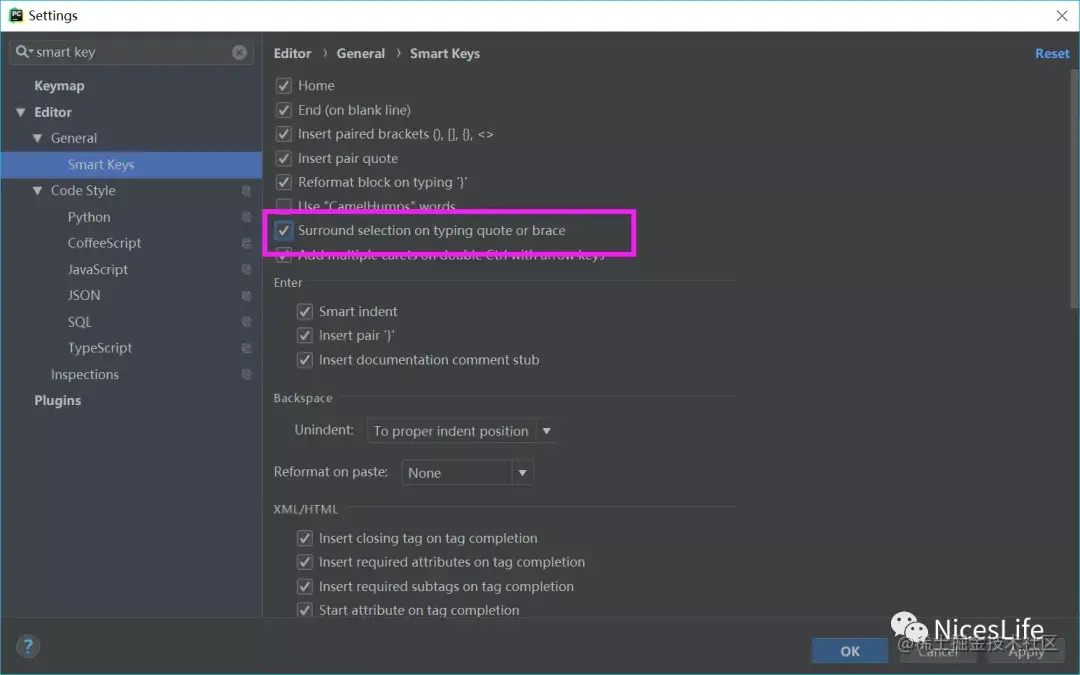The width and height of the screenshot is (1080, 675).
Task: Close the Settings dialog window
Action: 1061,15
